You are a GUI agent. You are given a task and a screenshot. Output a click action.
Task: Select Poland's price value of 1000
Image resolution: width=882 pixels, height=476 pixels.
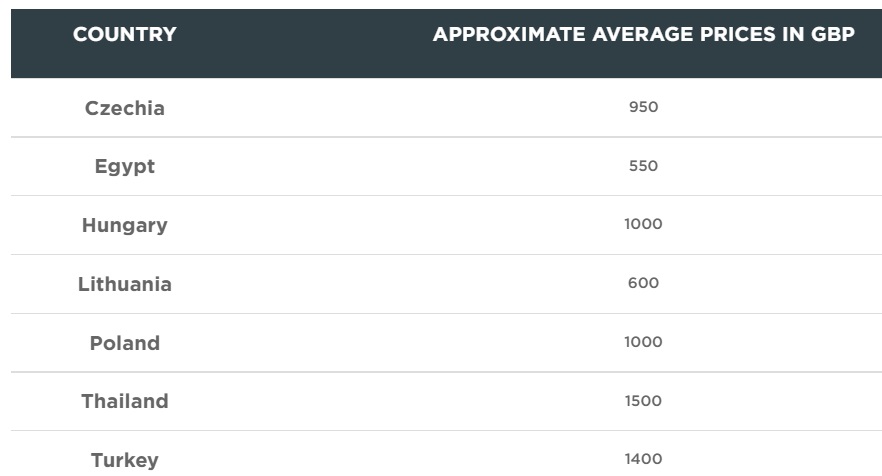pyautogui.click(x=643, y=342)
